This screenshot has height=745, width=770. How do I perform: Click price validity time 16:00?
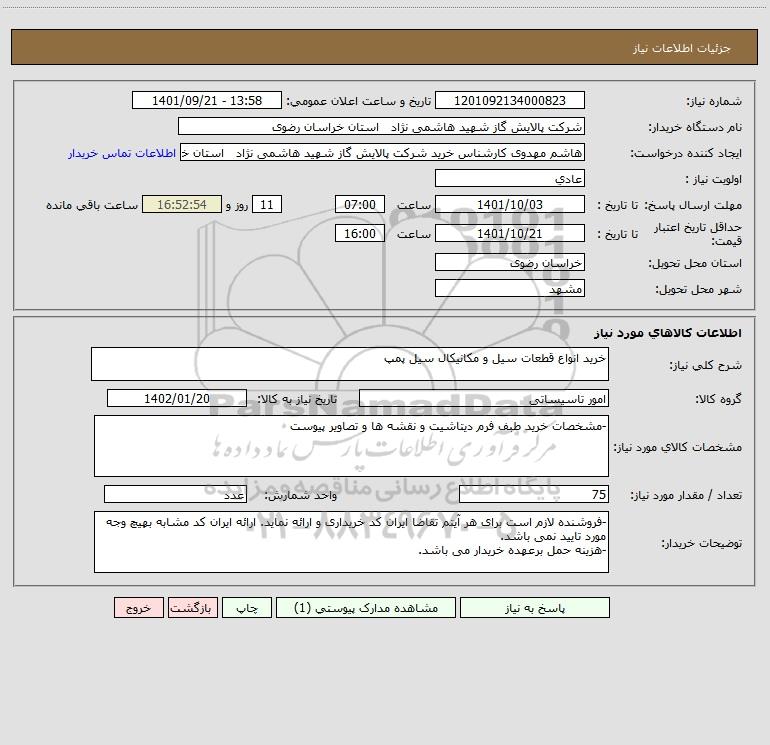point(359,233)
